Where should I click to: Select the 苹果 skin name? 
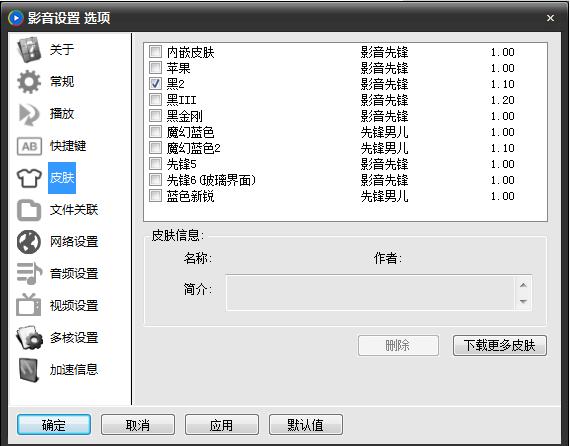(178, 68)
